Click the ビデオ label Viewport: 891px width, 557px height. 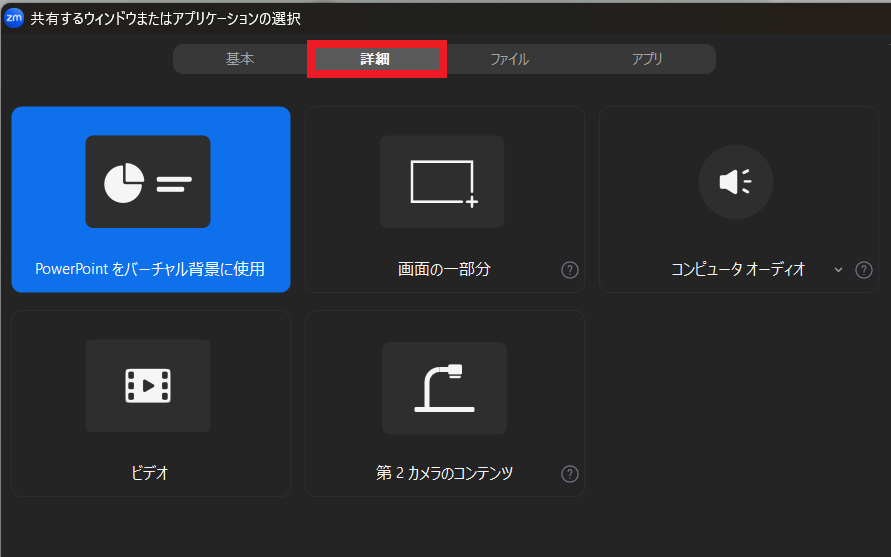[150, 473]
